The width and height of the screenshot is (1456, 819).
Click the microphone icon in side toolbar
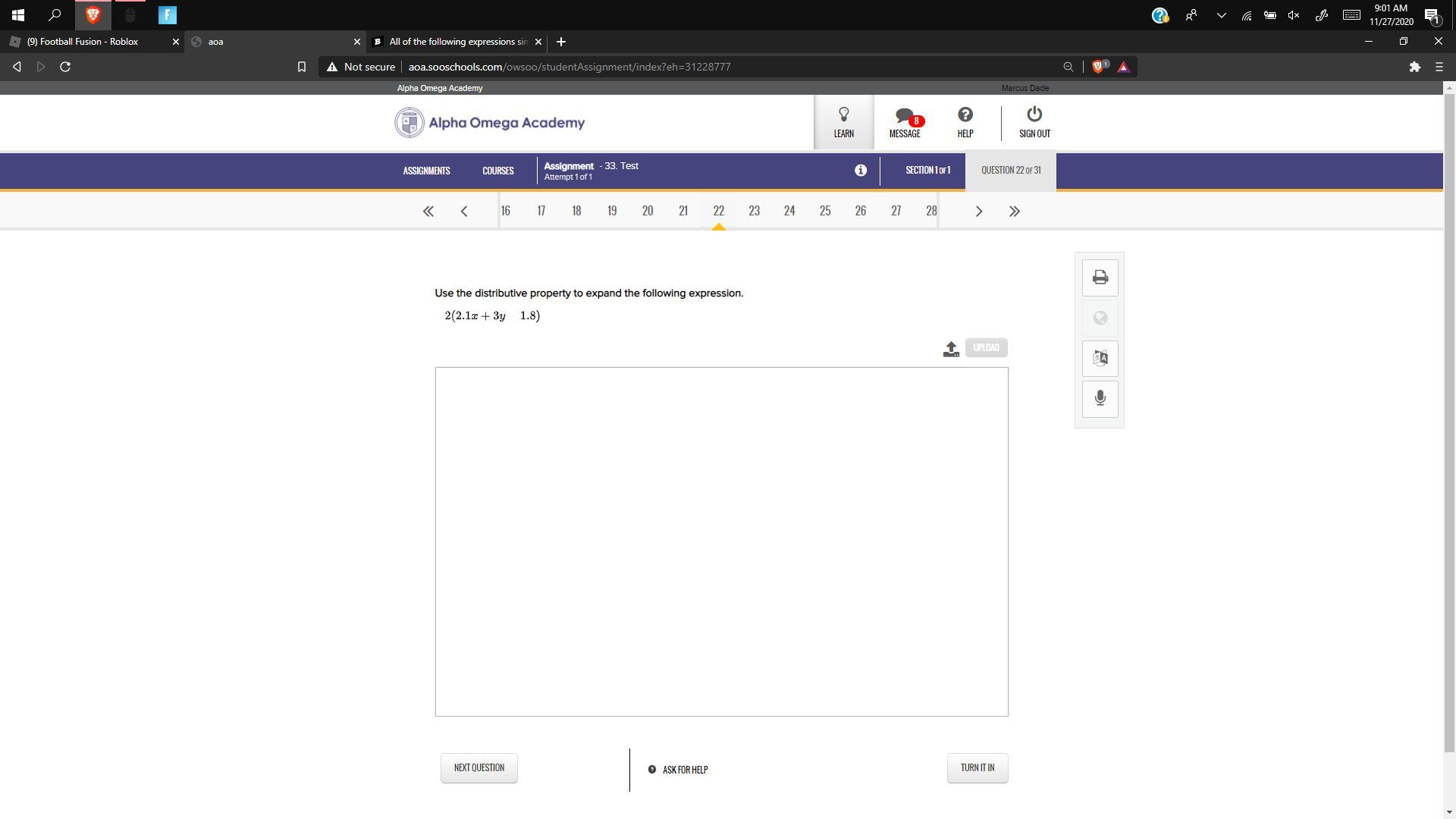click(1100, 398)
